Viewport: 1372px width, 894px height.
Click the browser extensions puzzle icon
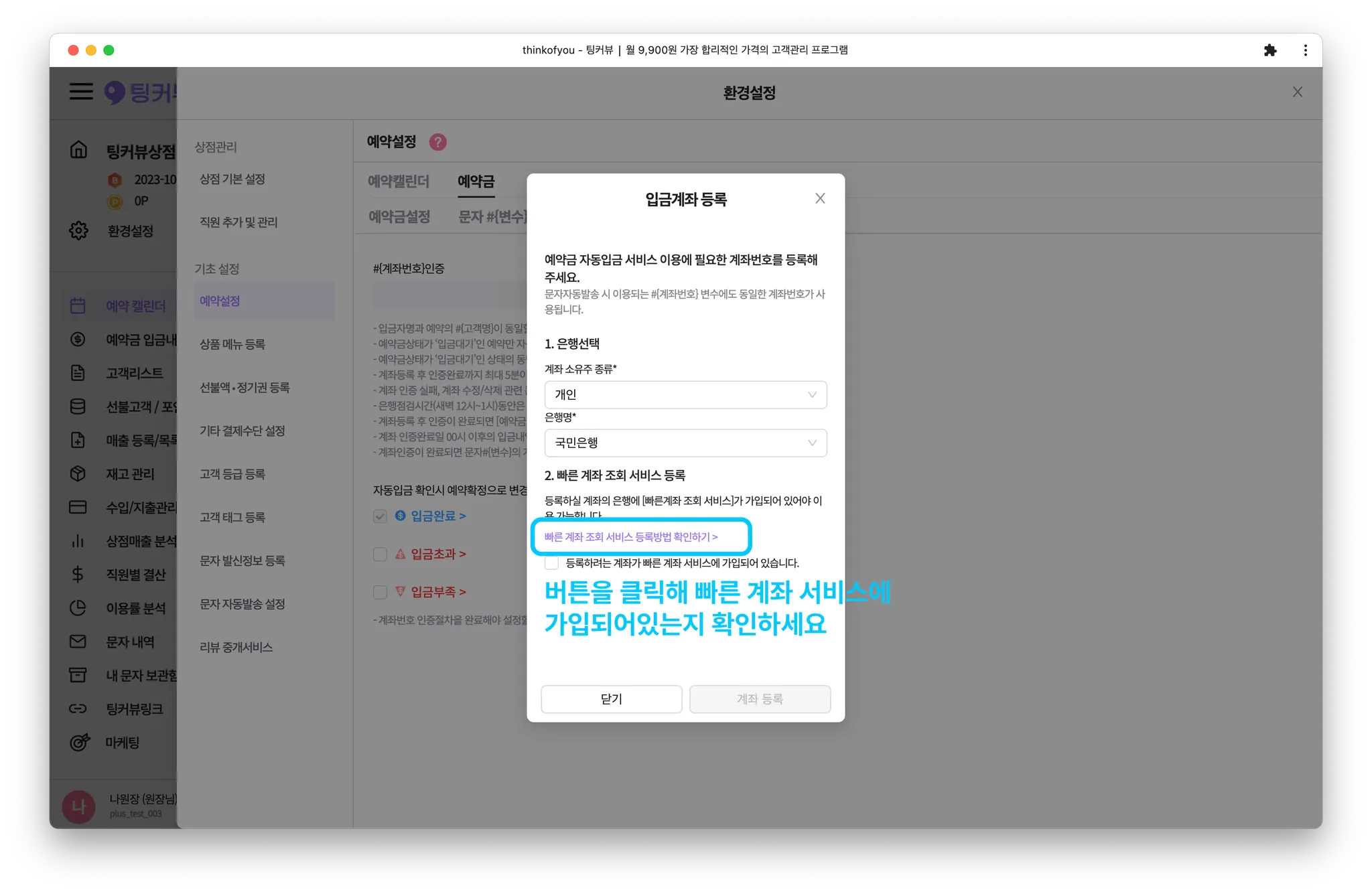1270,50
